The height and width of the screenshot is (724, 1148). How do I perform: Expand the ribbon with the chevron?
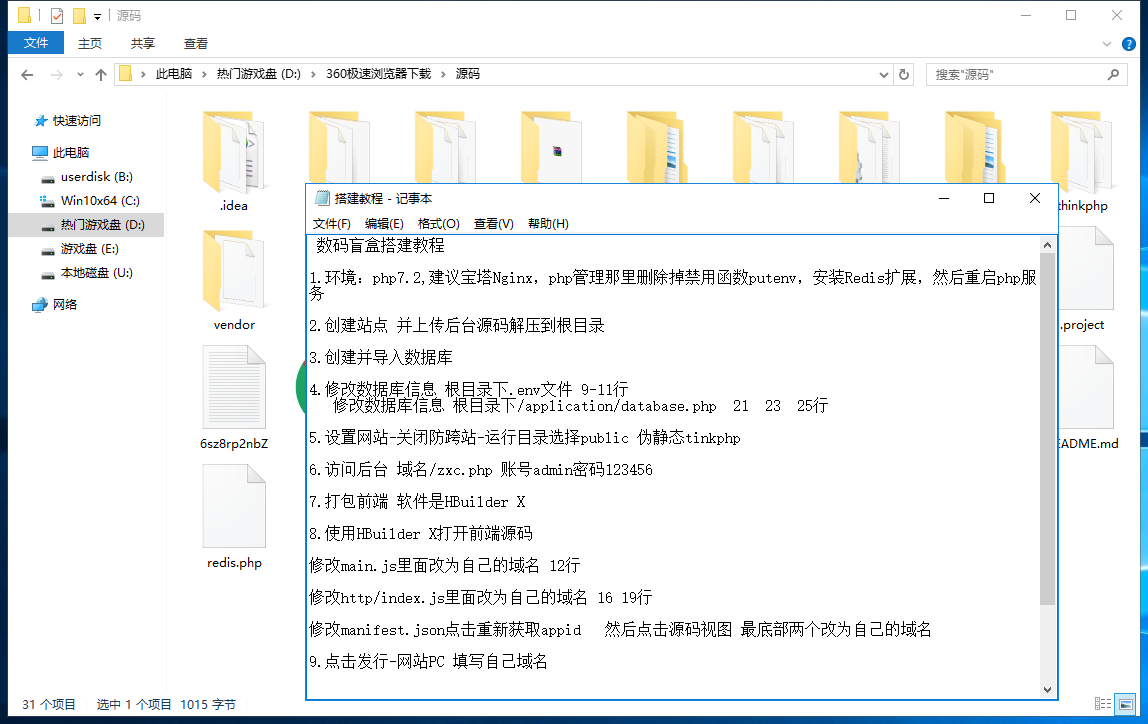1107,44
